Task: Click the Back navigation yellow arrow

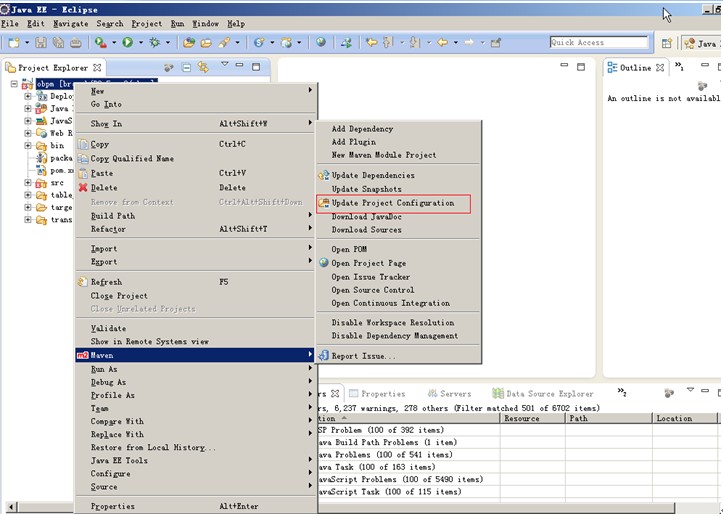Action: pyautogui.click(x=442, y=42)
